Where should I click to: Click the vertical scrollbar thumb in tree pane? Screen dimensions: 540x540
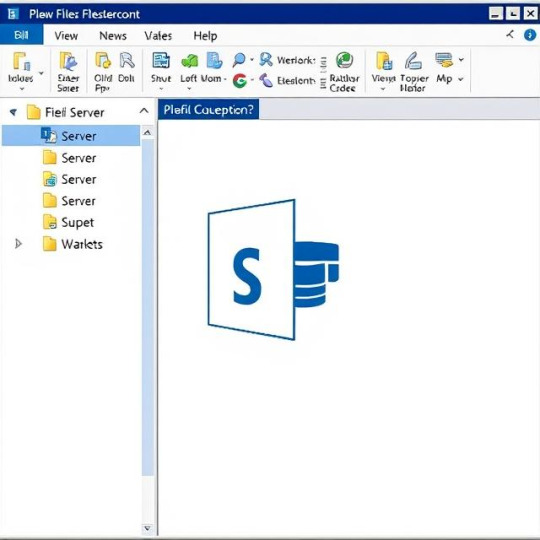point(148,307)
